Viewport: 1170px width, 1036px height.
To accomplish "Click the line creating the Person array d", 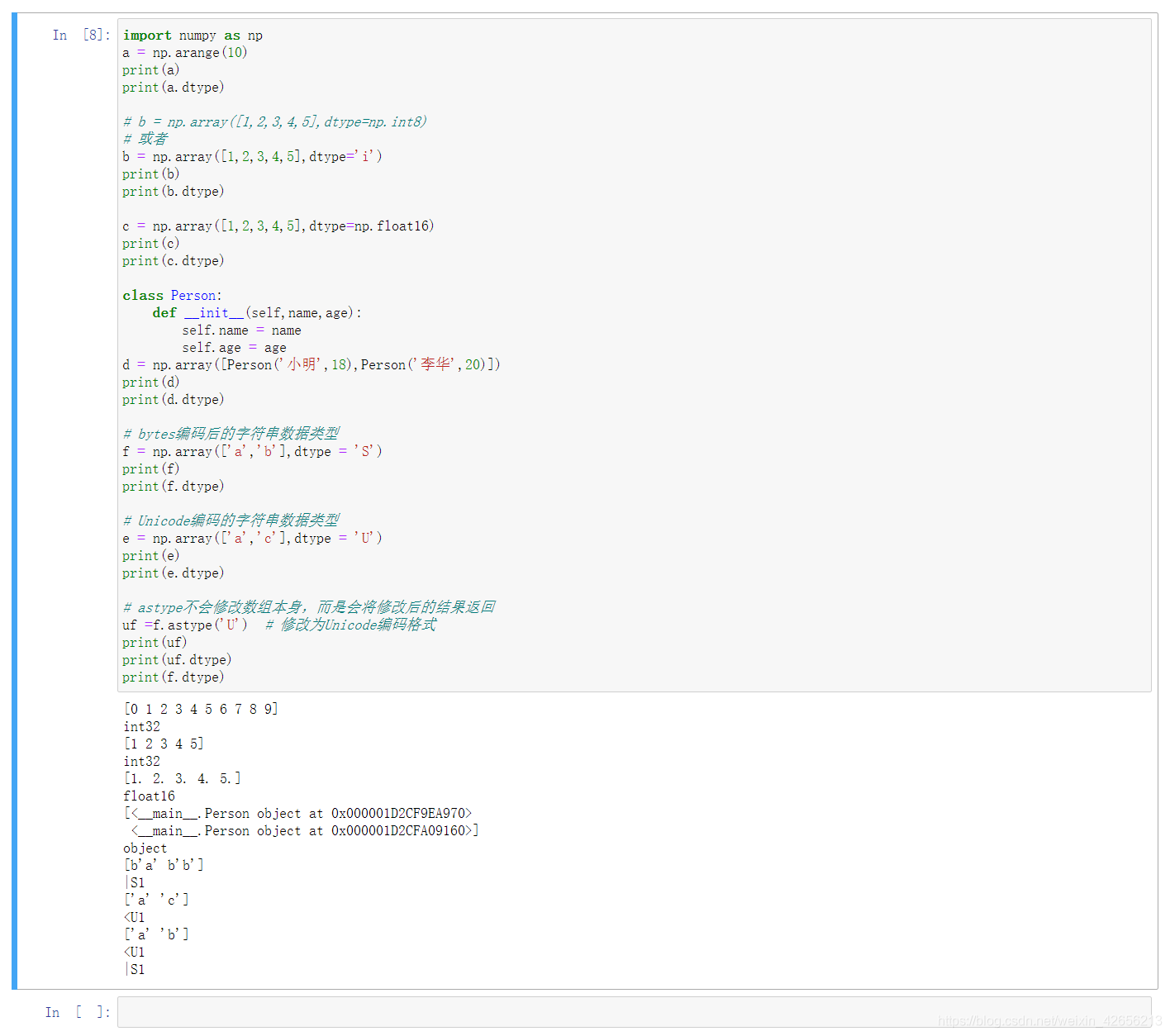I will coord(312,365).
